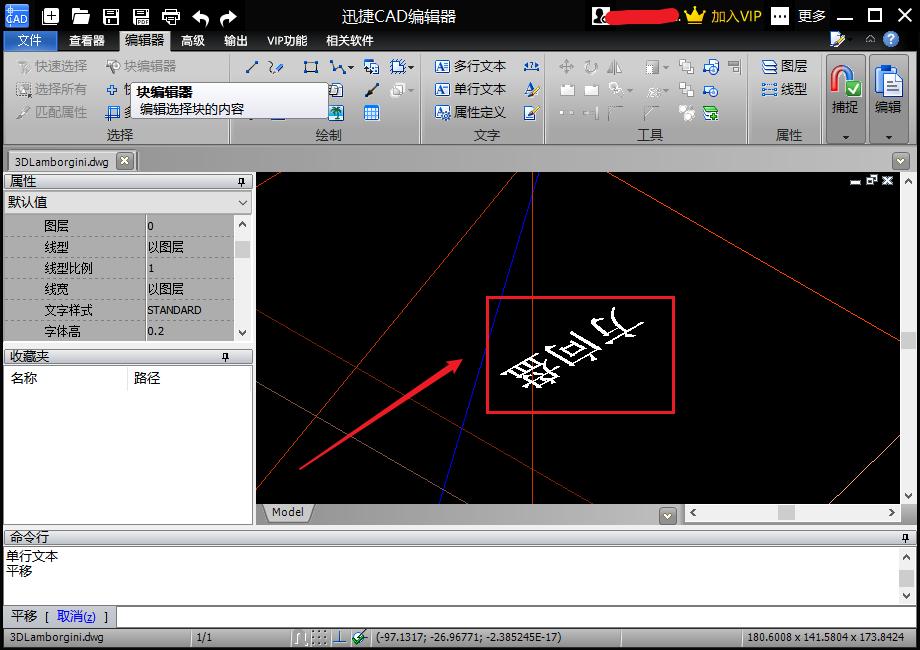920x650 pixels.
Task: Click the Save as PDF icon
Action: tap(141, 16)
